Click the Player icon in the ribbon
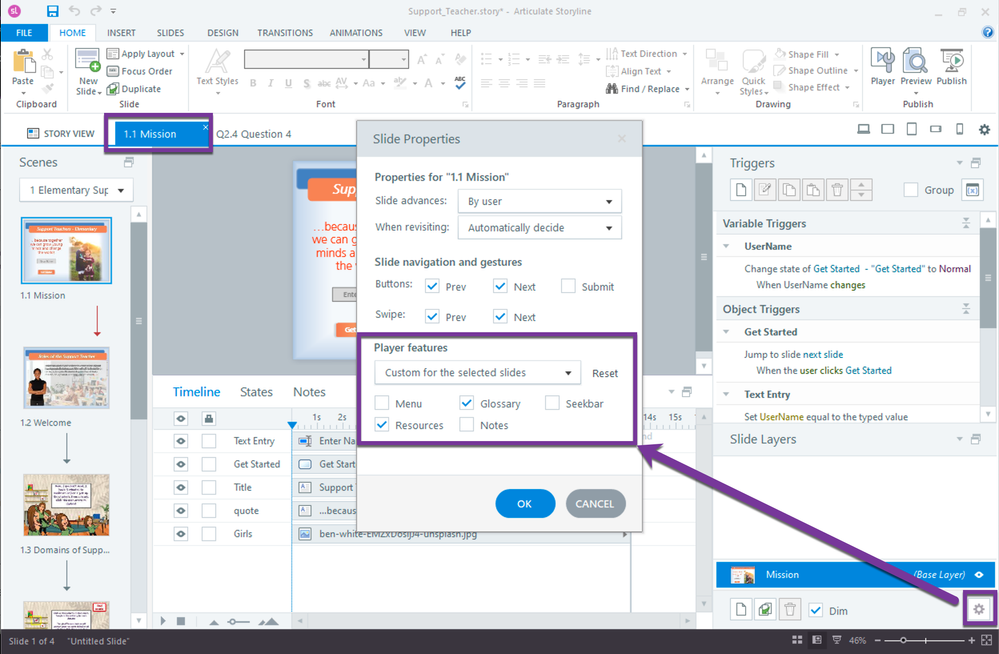This screenshot has height=654, width=999. tap(882, 66)
